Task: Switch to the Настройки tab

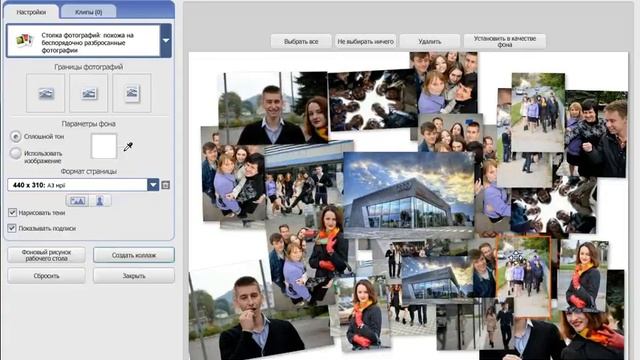Action: point(31,12)
